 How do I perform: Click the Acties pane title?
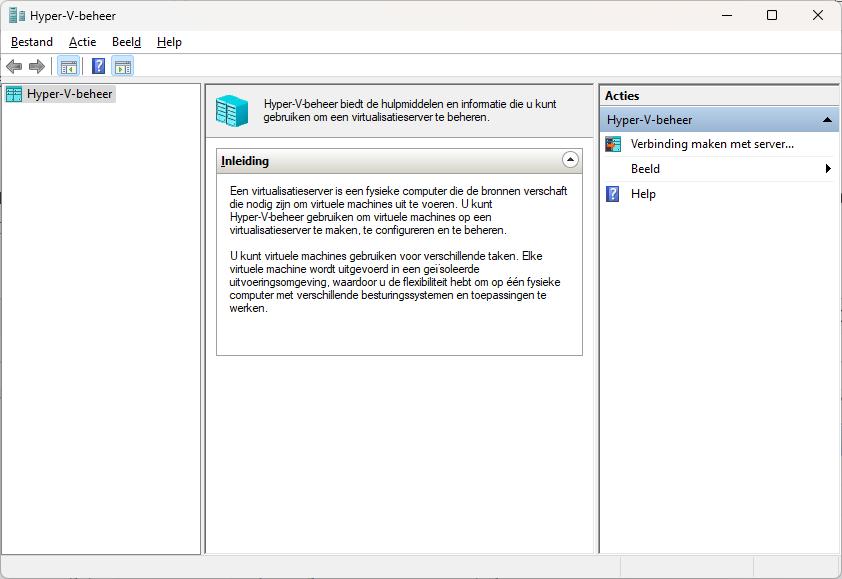pos(622,96)
